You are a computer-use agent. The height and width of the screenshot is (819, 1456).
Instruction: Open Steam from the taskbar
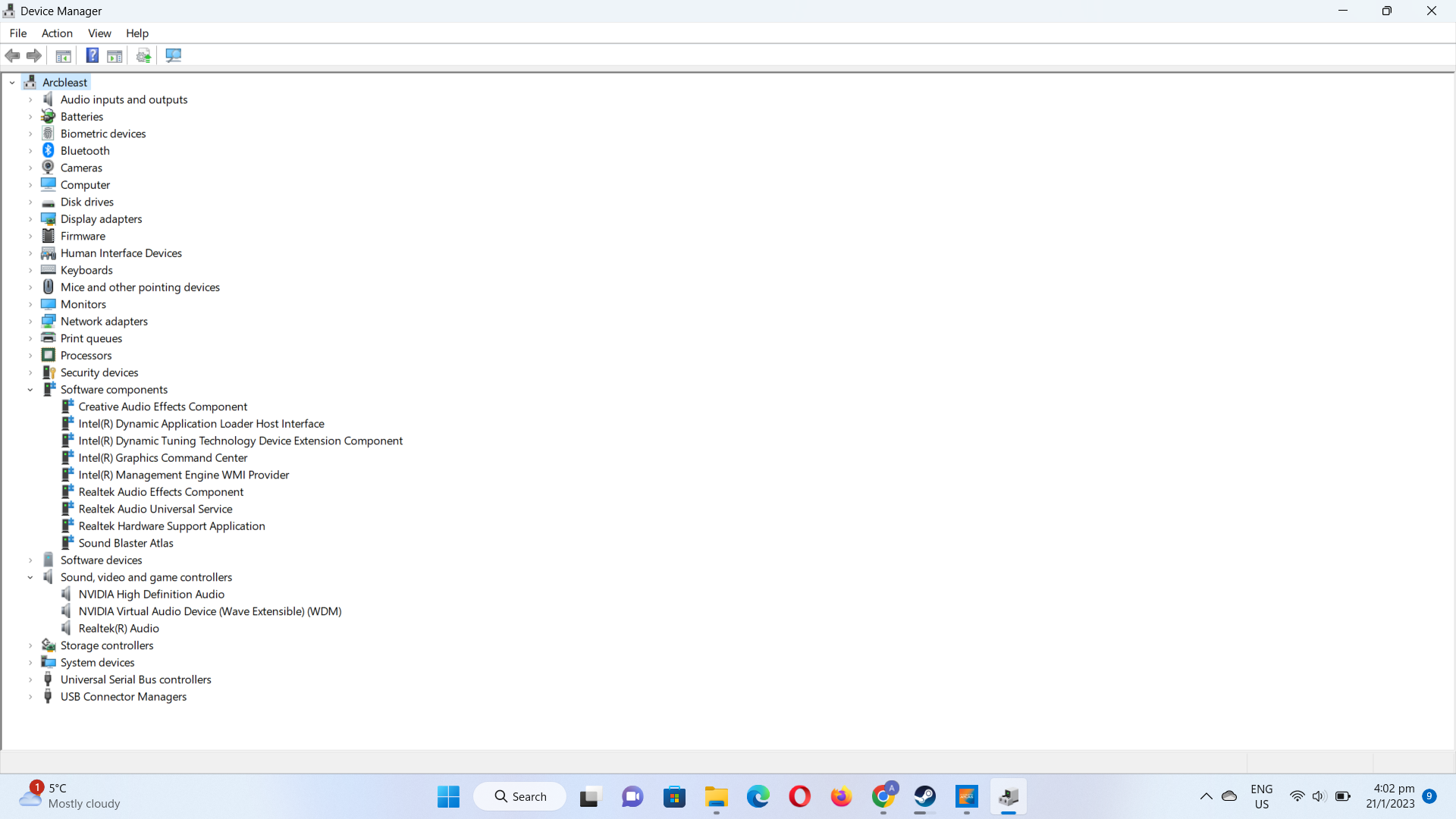point(925,796)
